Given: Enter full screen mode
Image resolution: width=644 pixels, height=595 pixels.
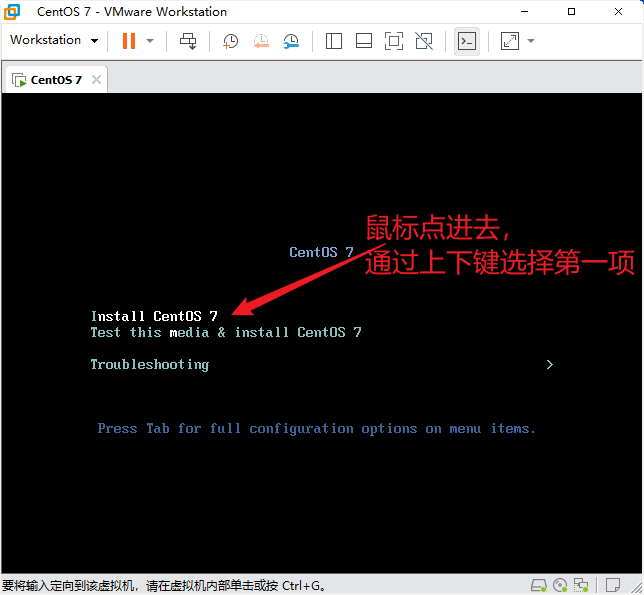Looking at the screenshot, I should 394,41.
